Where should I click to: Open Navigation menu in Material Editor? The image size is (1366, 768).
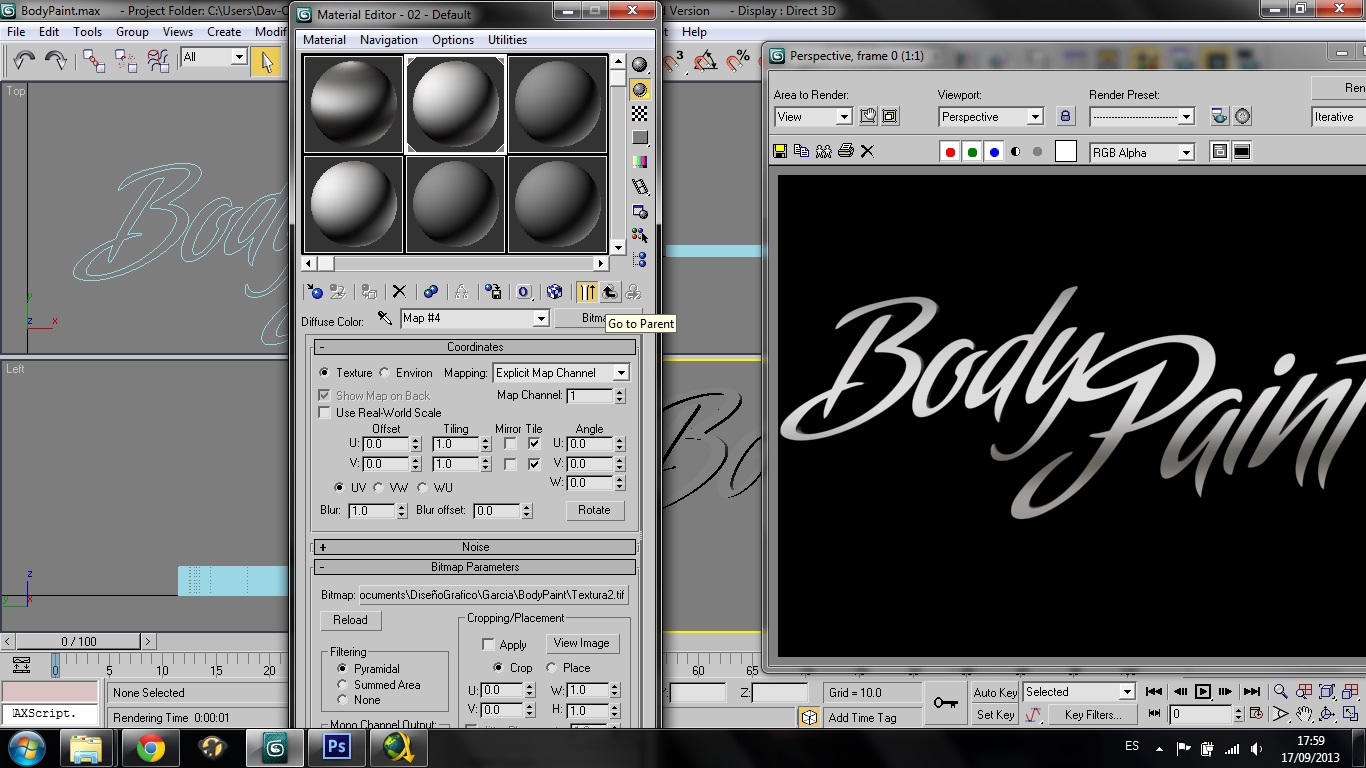[x=389, y=40]
